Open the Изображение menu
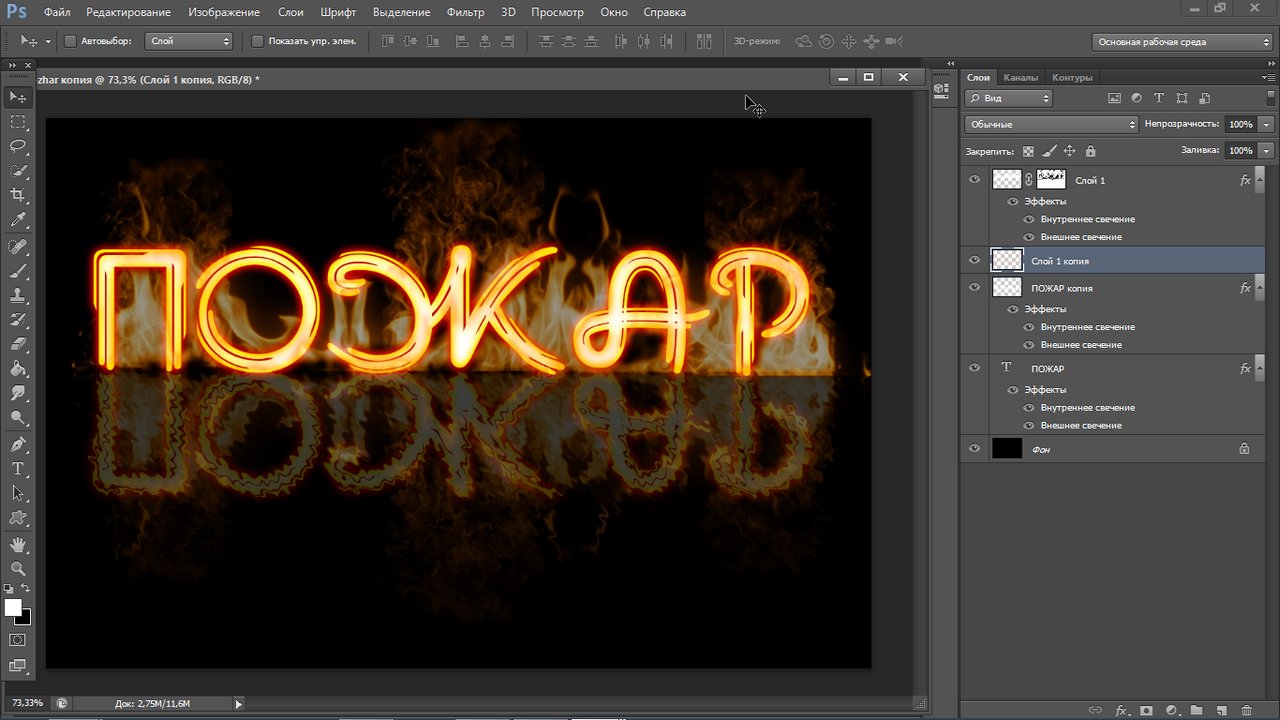Viewport: 1280px width, 720px height. (x=222, y=12)
